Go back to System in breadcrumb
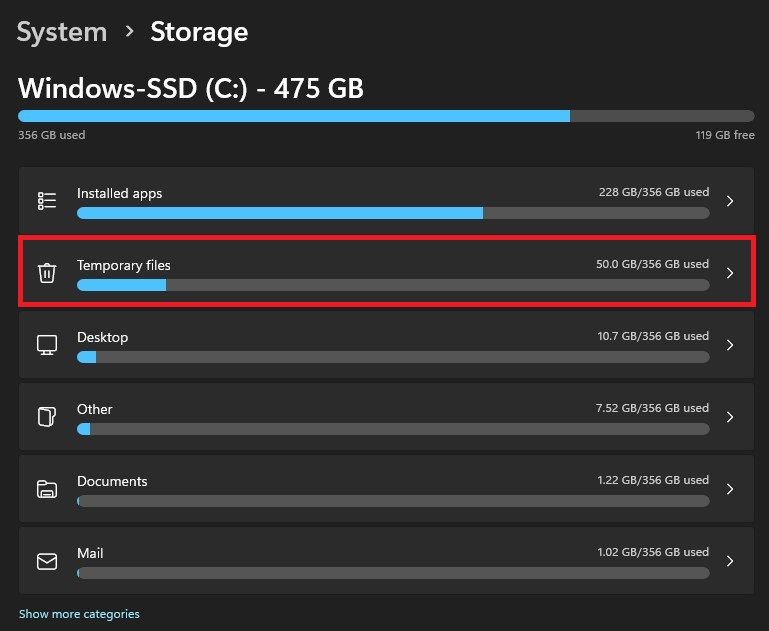This screenshot has width=769, height=631. point(62,32)
